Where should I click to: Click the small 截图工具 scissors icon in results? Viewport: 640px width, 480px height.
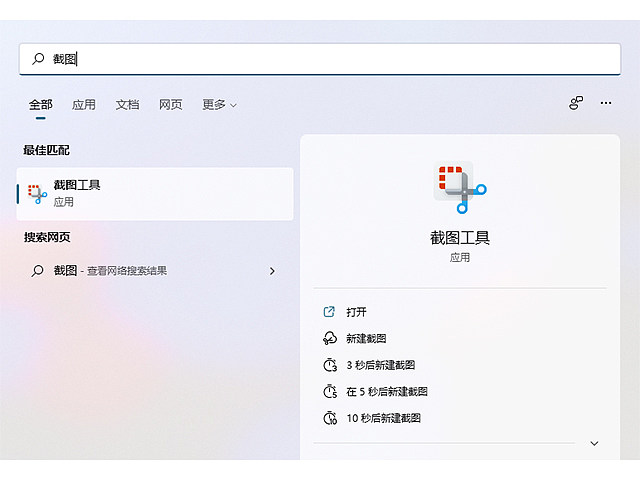(37, 194)
